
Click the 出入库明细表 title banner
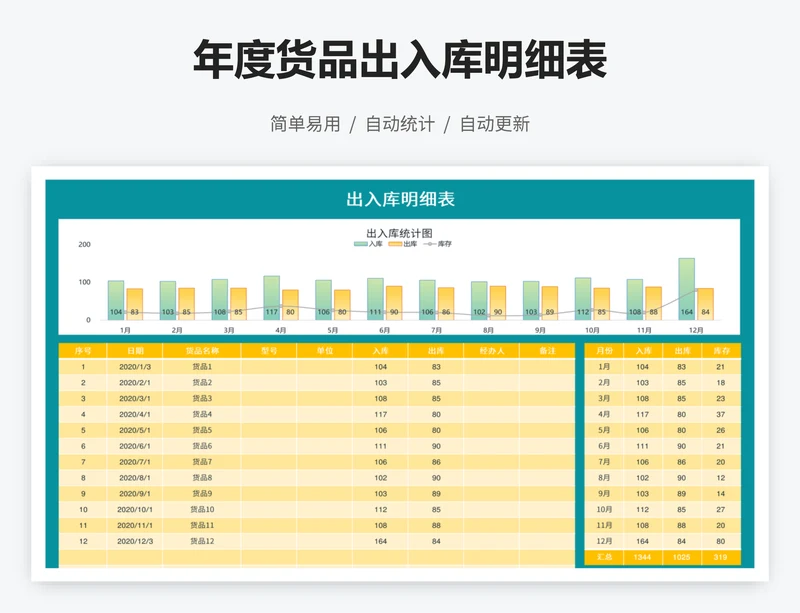400,199
